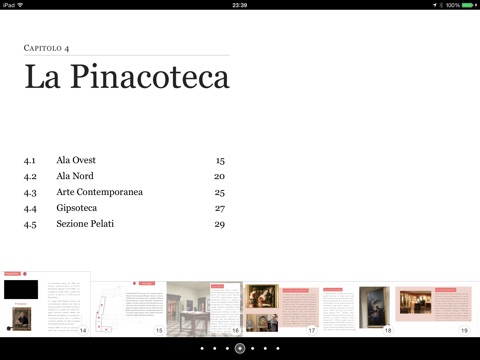
Task: Open section 4.3 Arte Contemporanea
Action: (x=124, y=192)
